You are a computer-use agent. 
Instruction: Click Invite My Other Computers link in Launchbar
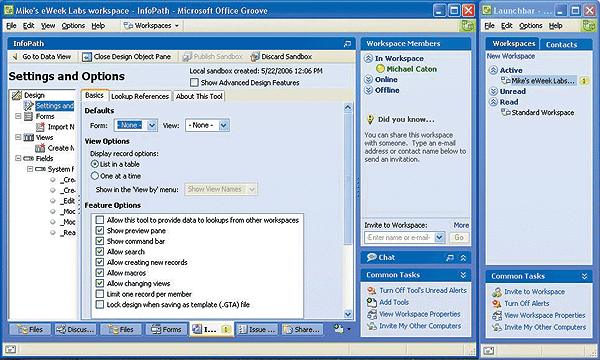tap(545, 327)
